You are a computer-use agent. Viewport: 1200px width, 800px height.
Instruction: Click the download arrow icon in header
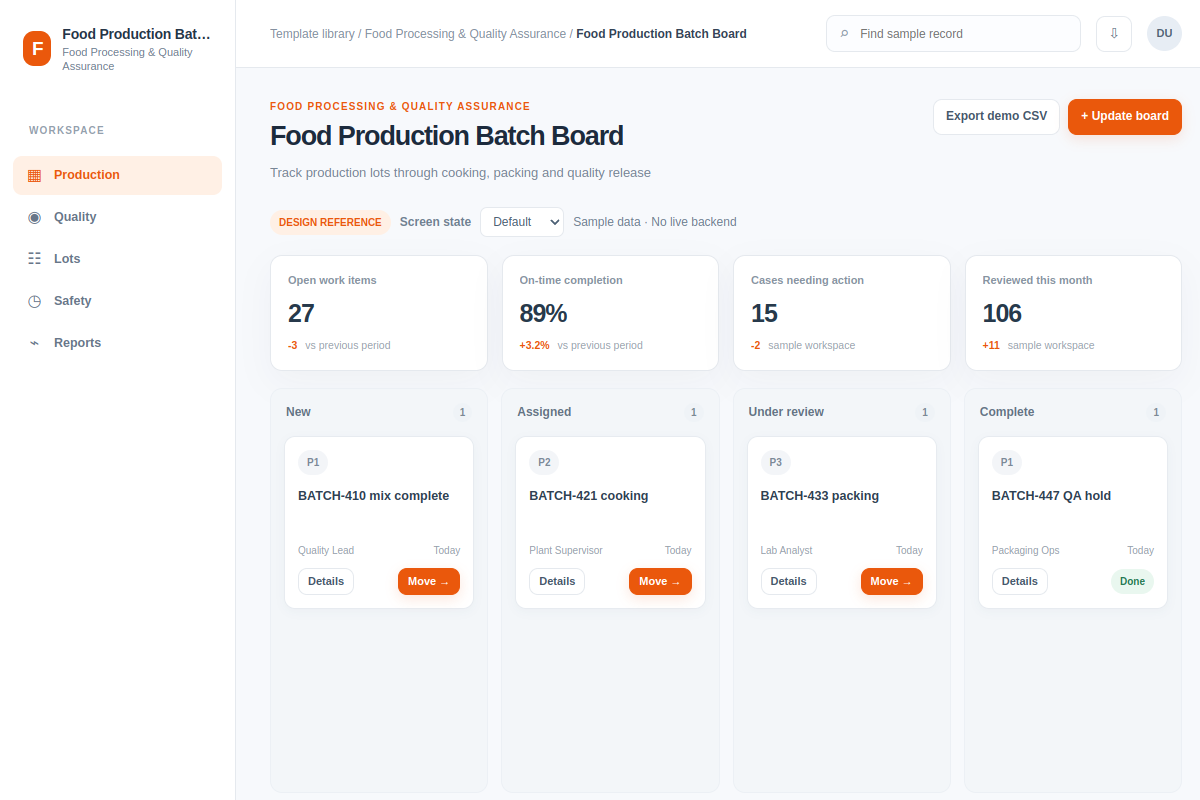(x=1114, y=33)
